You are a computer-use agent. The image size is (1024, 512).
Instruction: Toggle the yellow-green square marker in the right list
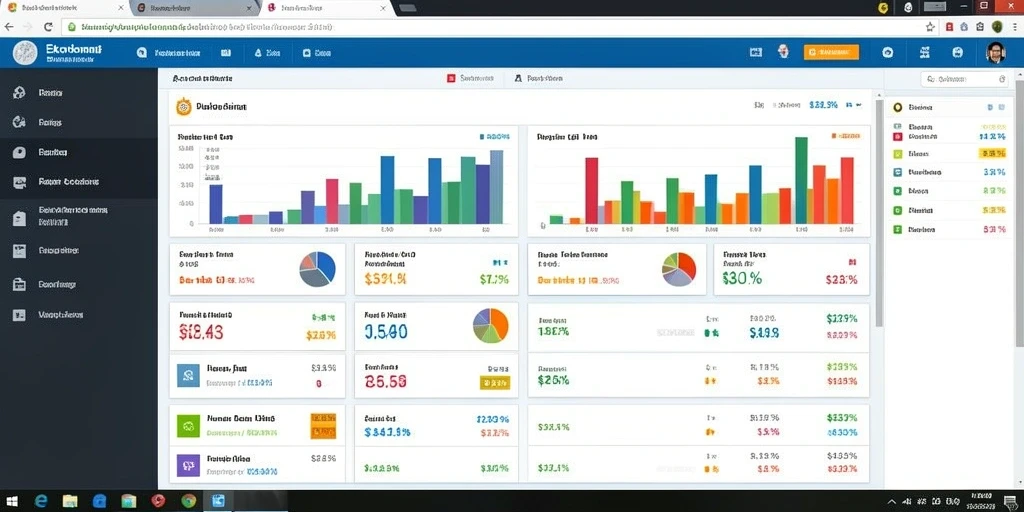[x=897, y=154]
